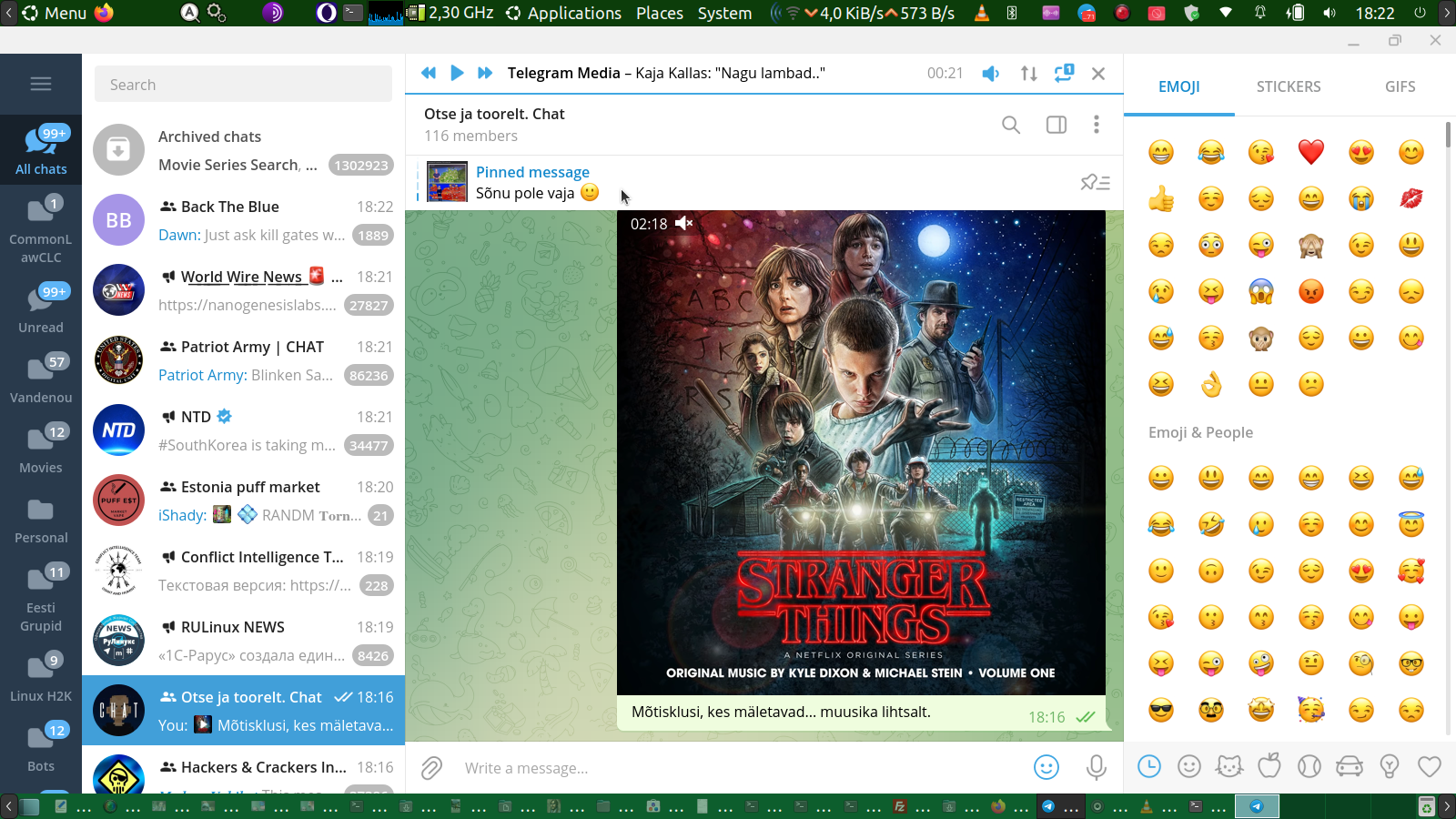Open the Eesti Grupid folder
Image resolution: width=1456 pixels, height=819 pixels.
41,598
